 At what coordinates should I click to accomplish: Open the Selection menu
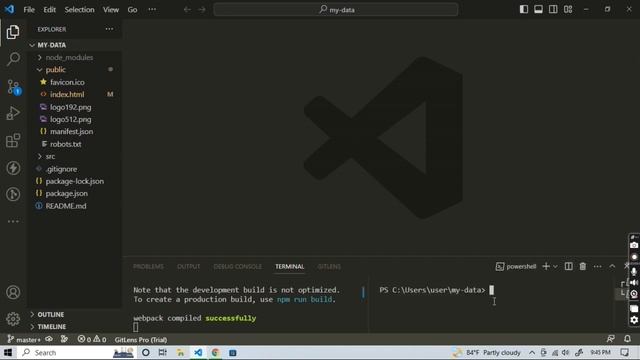tap(79, 9)
